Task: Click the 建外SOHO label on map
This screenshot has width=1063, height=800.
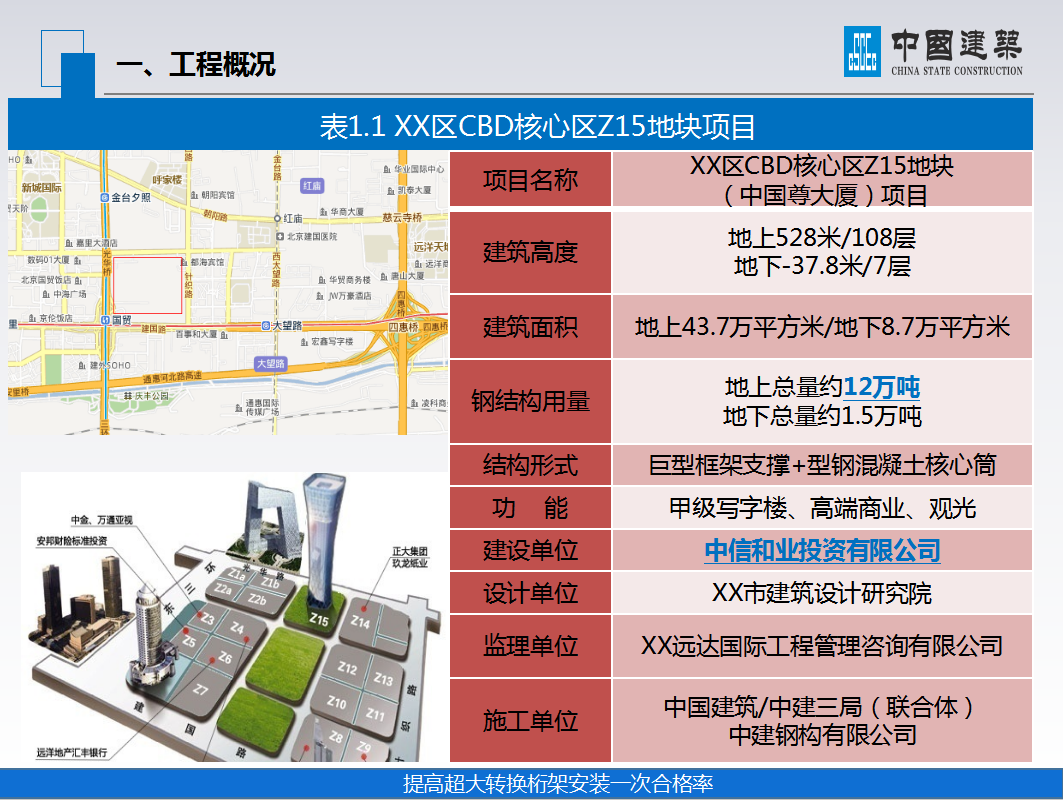Action: [111, 365]
